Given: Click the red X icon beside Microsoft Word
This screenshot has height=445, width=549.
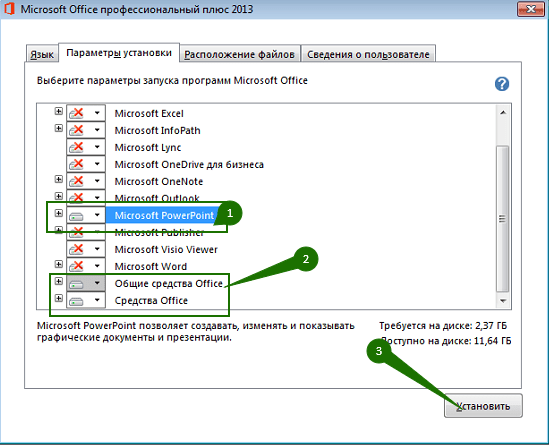Looking at the screenshot, I should [x=76, y=266].
